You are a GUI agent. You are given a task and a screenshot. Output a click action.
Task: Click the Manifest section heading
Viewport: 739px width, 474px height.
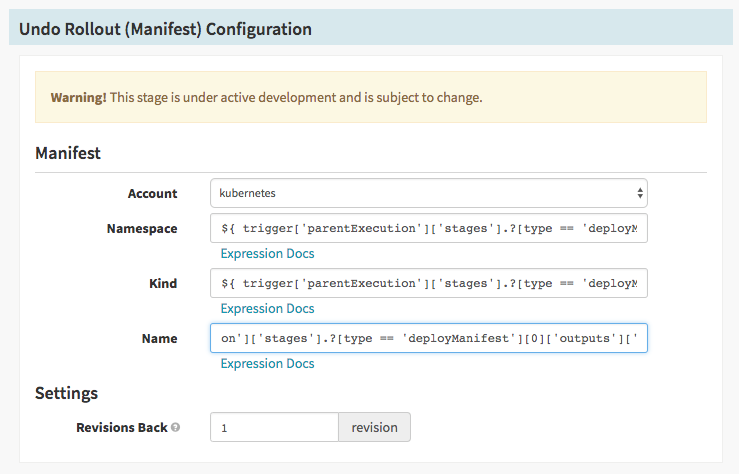pos(68,154)
